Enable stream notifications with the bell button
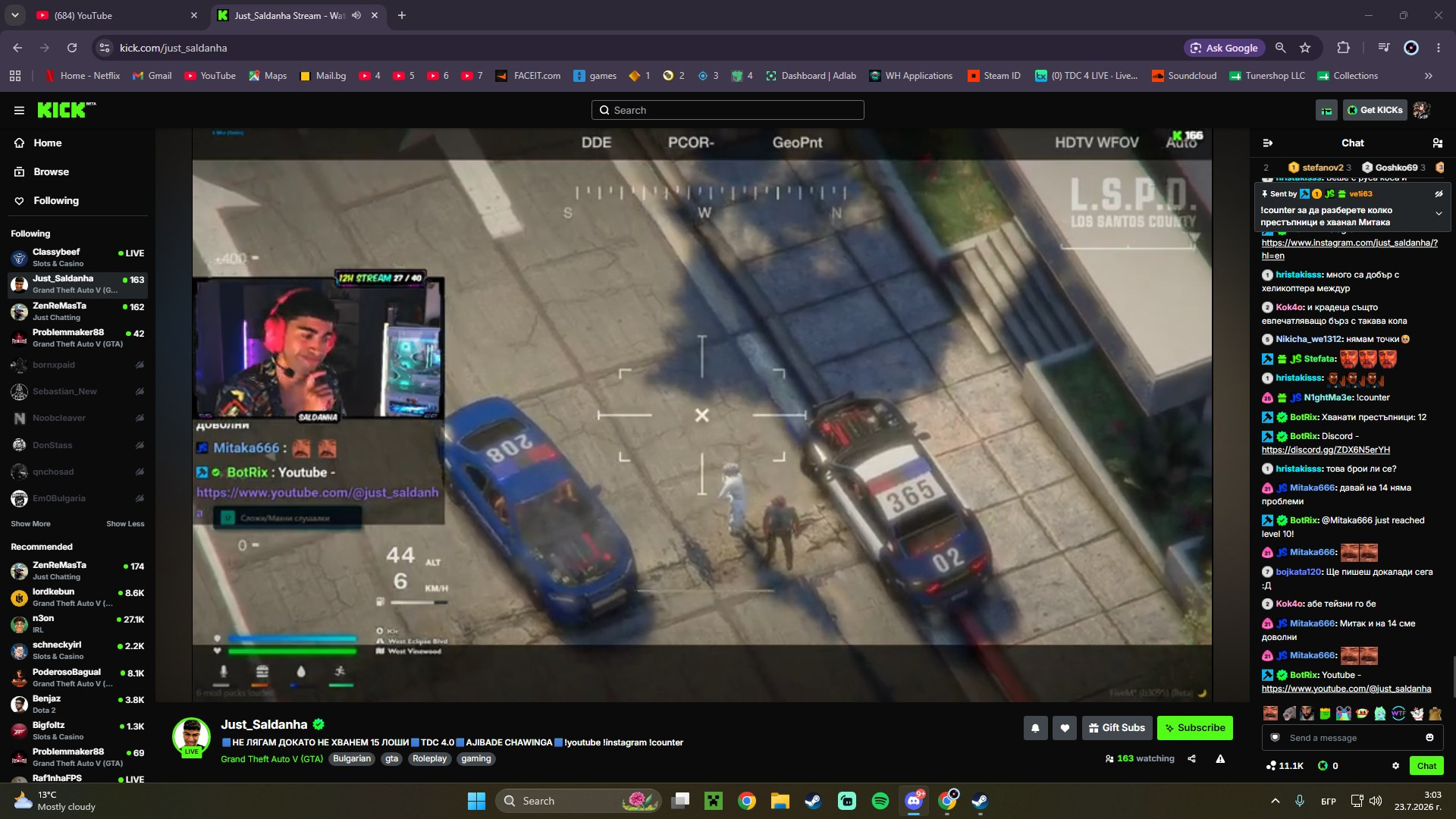 [1035, 728]
